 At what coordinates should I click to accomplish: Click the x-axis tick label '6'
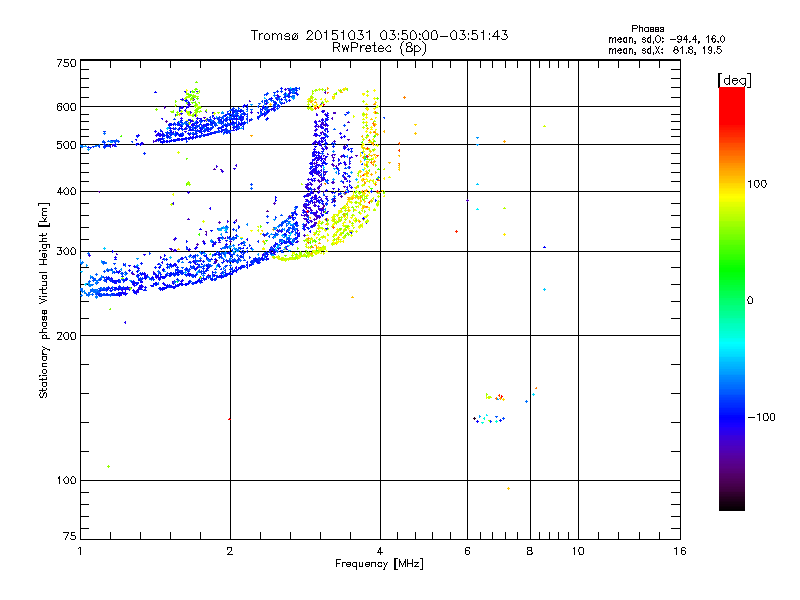(467, 551)
